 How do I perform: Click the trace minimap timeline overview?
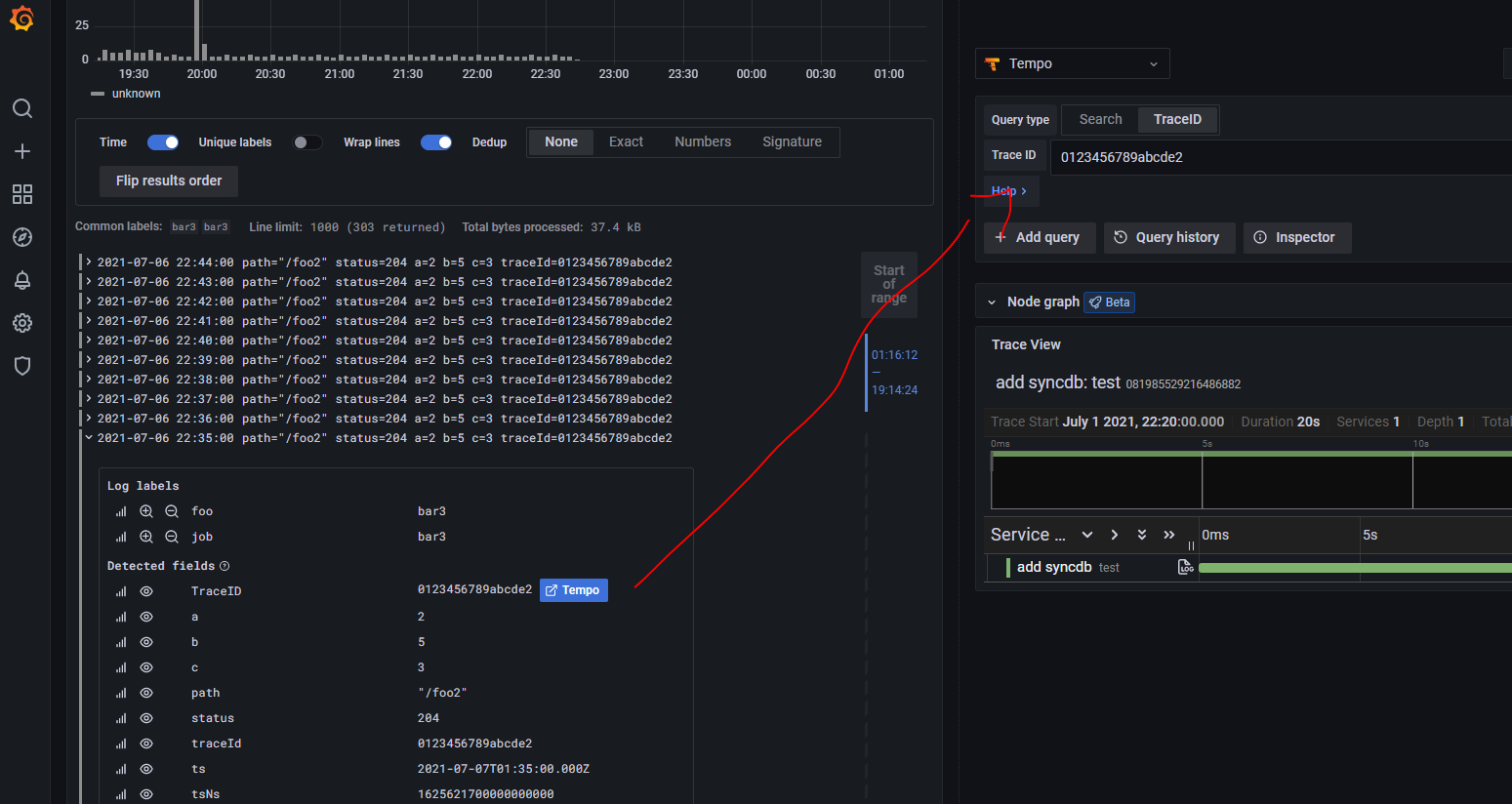point(1251,482)
